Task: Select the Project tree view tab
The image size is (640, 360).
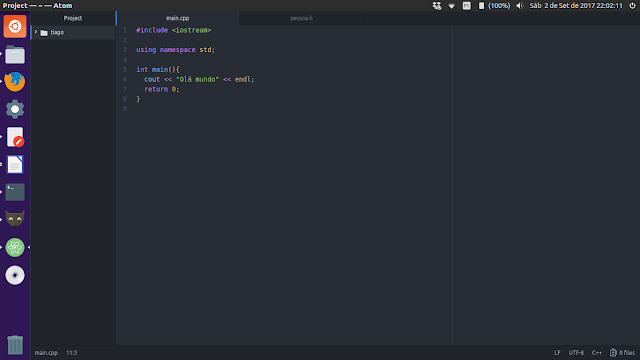Action: 73,18
